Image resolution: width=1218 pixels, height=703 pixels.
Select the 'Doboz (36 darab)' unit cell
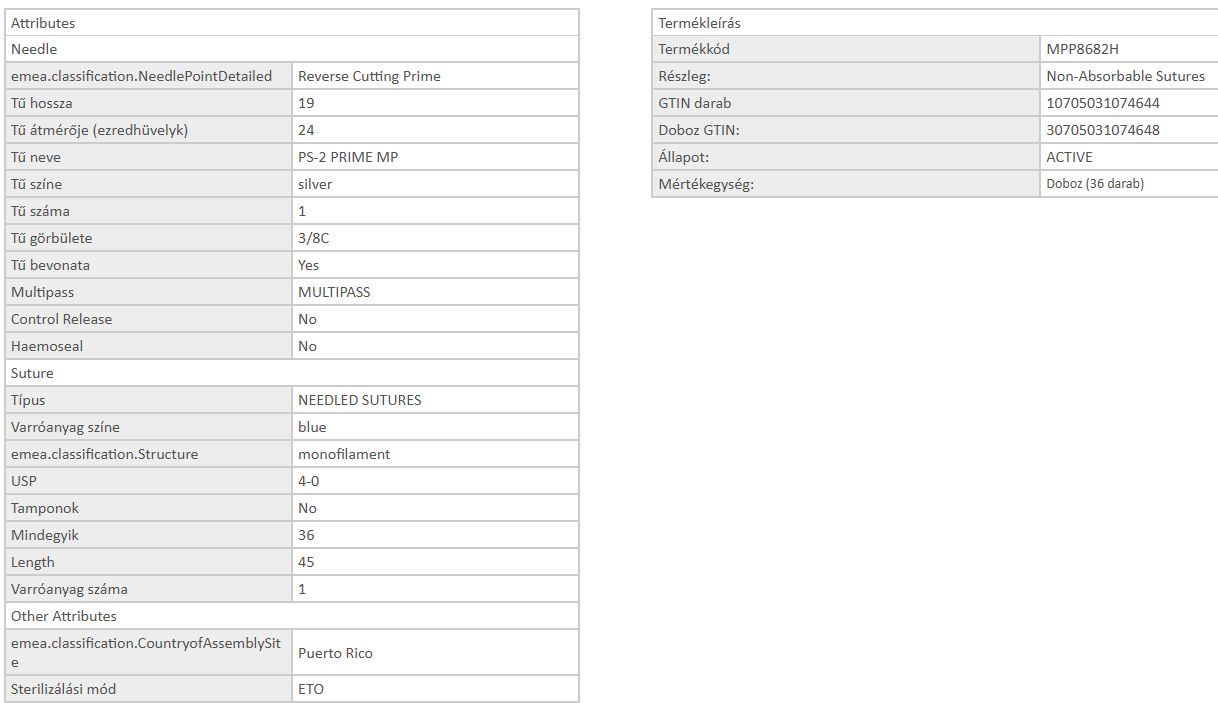(1095, 184)
